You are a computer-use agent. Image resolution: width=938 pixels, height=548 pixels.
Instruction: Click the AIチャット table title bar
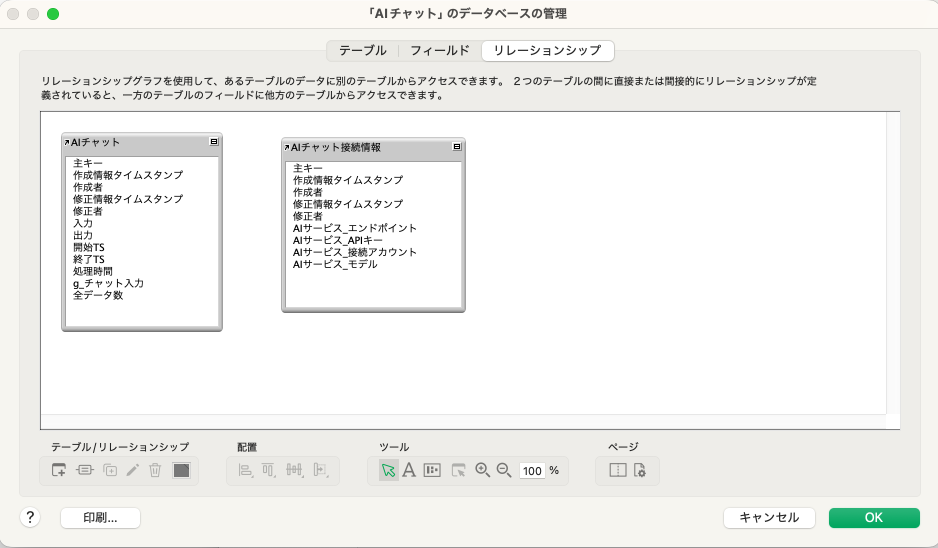(142, 142)
